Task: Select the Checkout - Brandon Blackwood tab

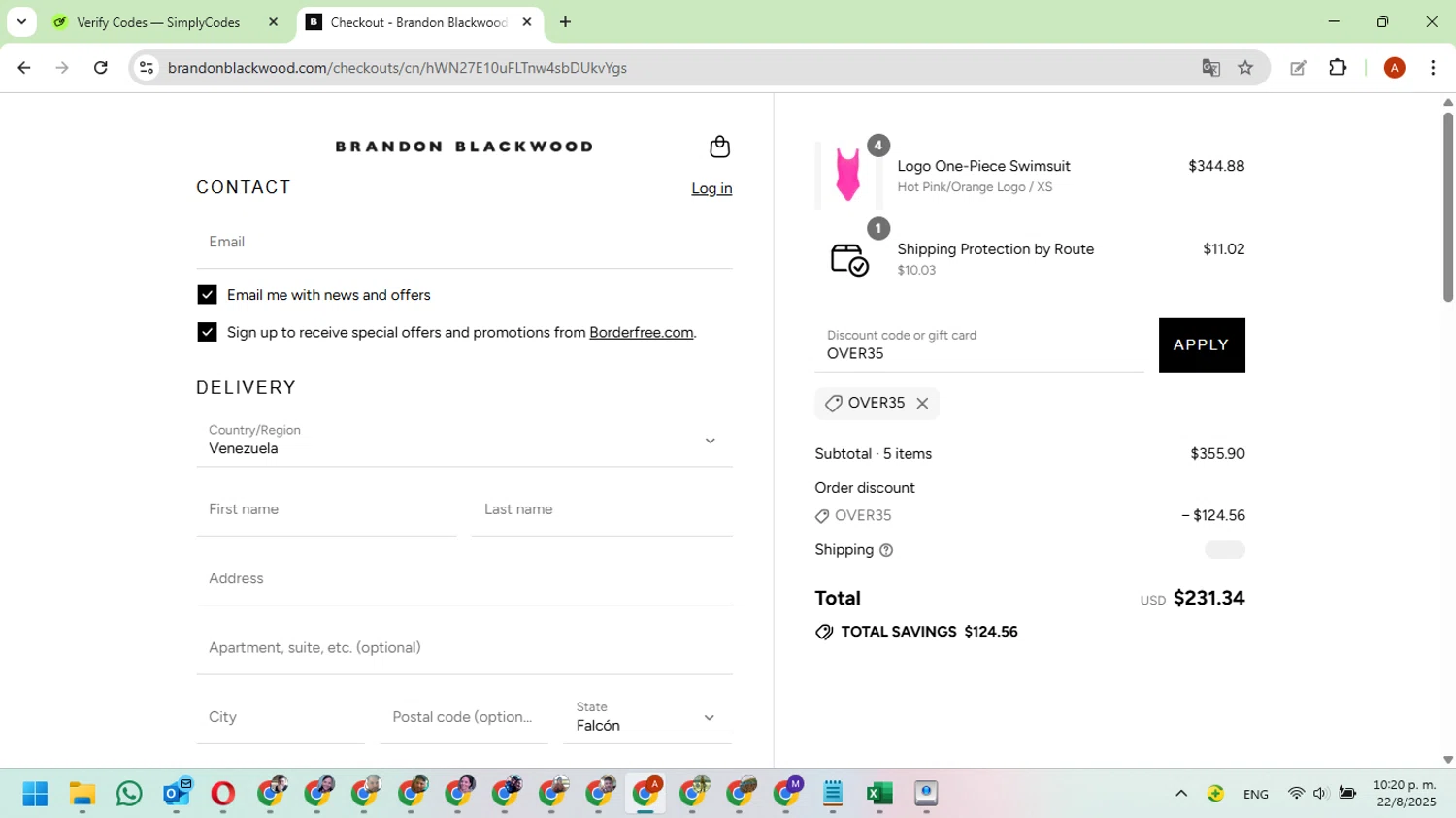Action: pyautogui.click(x=418, y=22)
